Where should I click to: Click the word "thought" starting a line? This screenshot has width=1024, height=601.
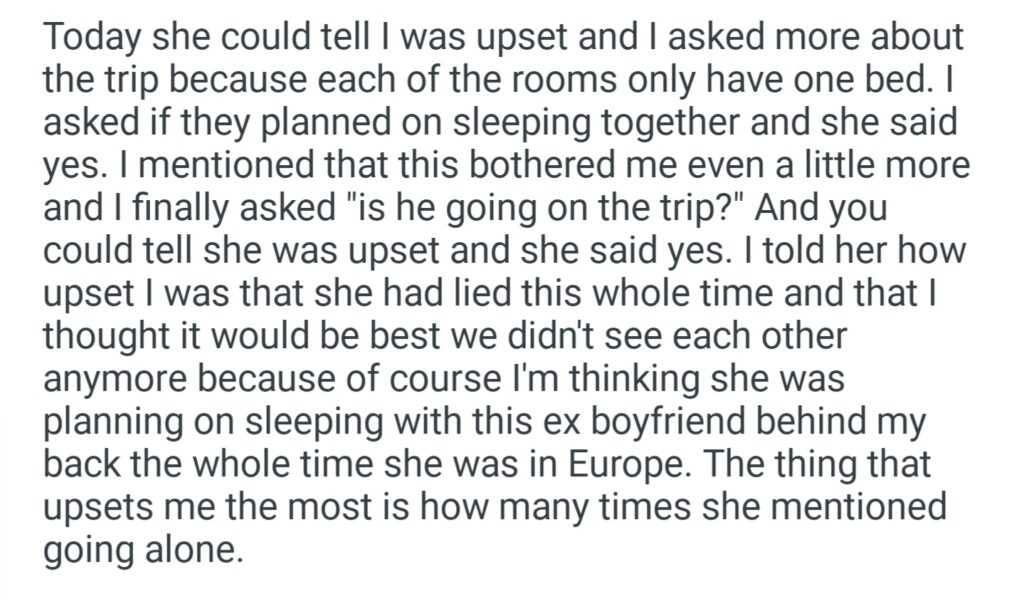[x=104, y=337]
